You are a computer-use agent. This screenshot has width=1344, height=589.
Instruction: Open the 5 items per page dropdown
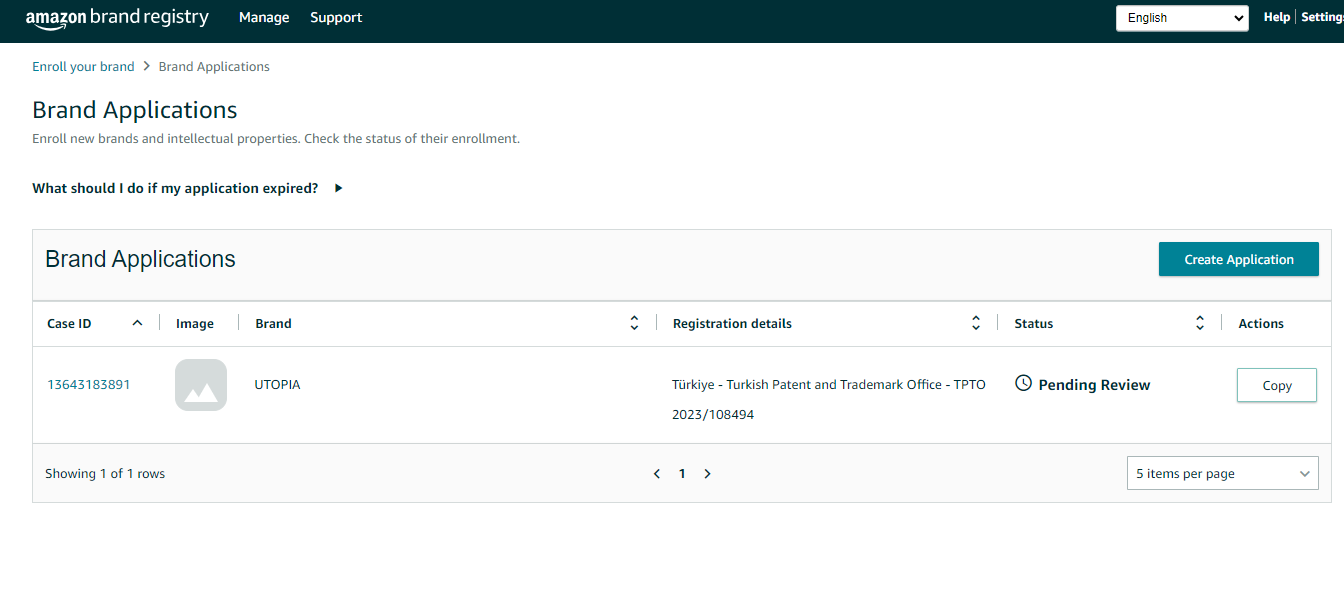[1222, 474]
